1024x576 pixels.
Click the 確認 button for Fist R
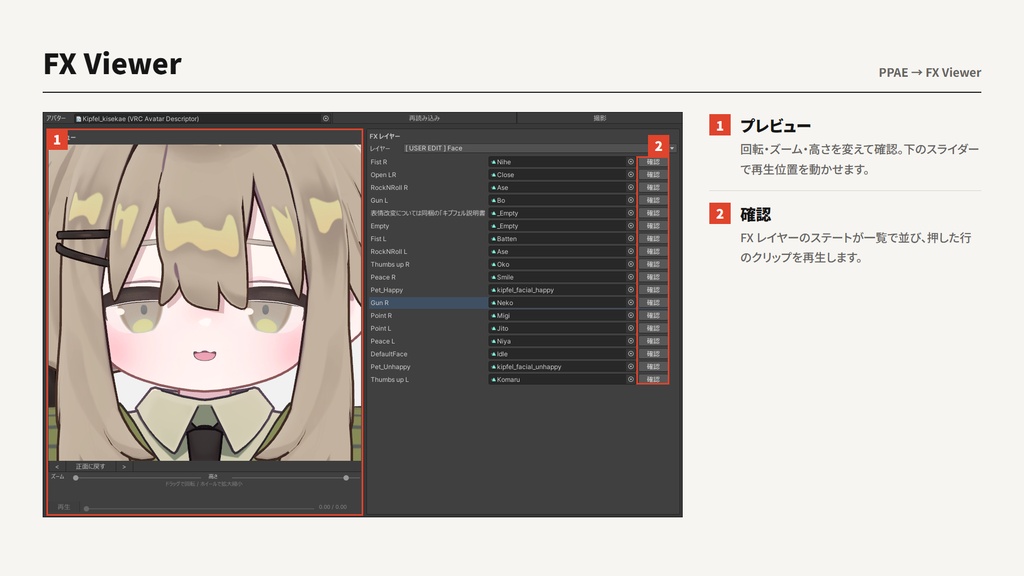[x=653, y=162]
